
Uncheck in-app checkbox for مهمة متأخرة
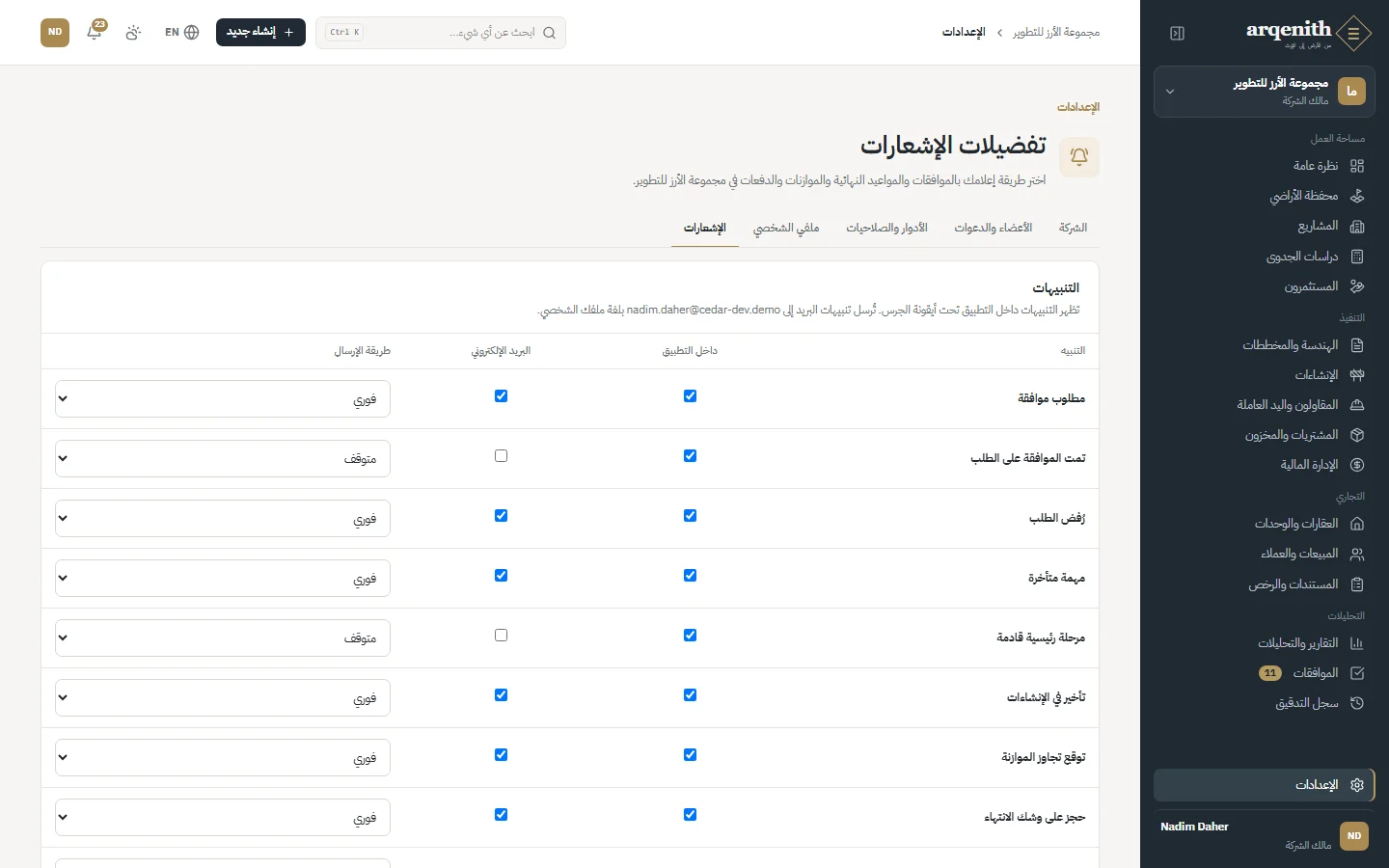690,576
